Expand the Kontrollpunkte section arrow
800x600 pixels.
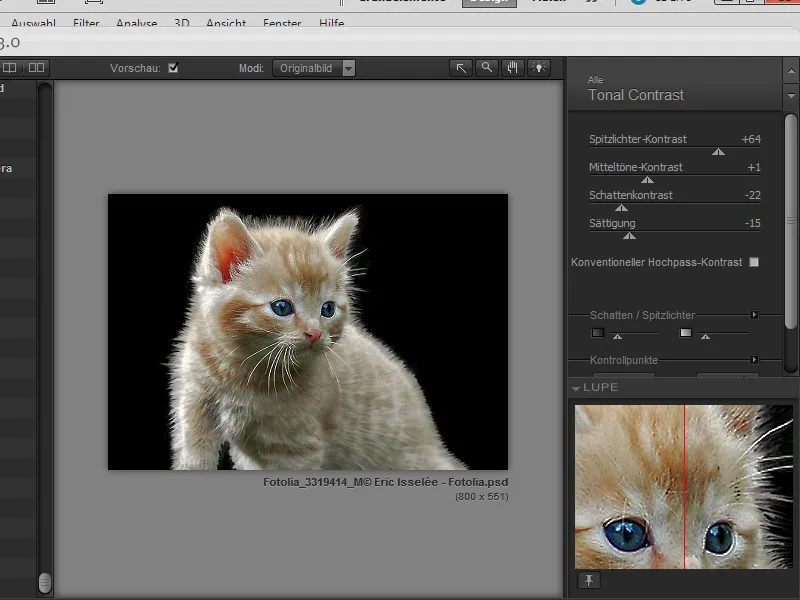[754, 359]
